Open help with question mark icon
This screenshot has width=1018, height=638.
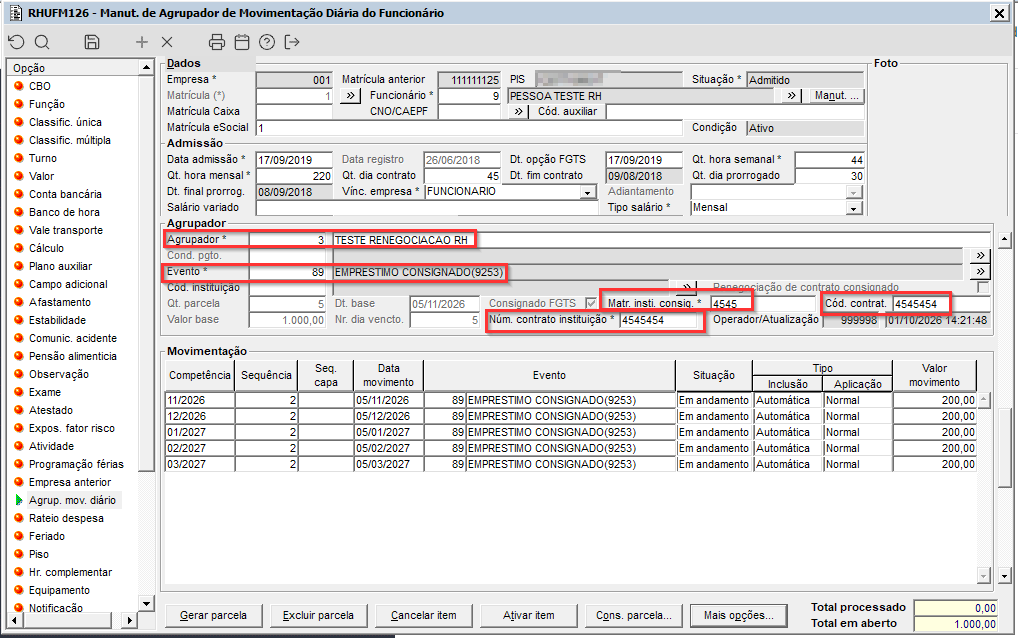point(267,42)
